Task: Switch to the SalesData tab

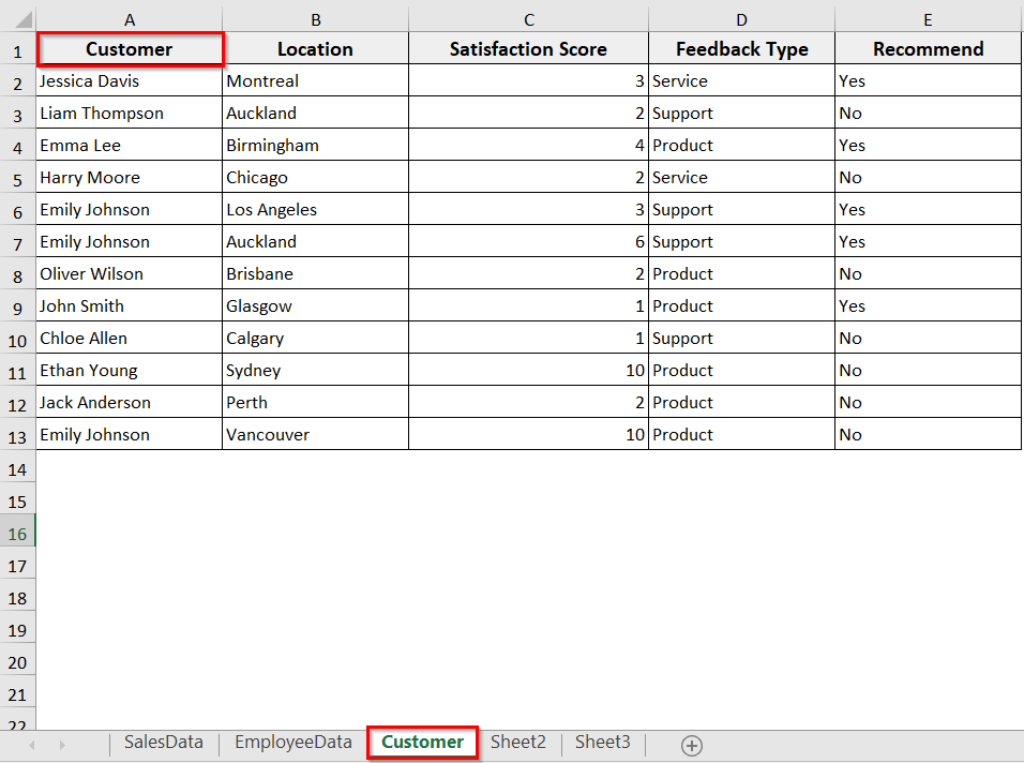Action: point(163,743)
